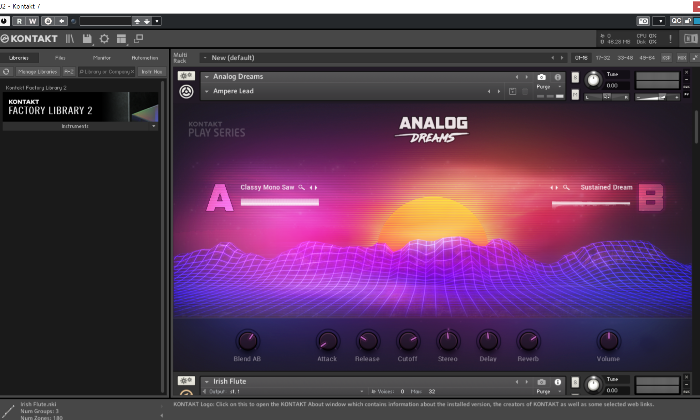The image size is (700, 420).
Task: Solo the Analog Dreams instrument
Action: (x=575, y=78)
